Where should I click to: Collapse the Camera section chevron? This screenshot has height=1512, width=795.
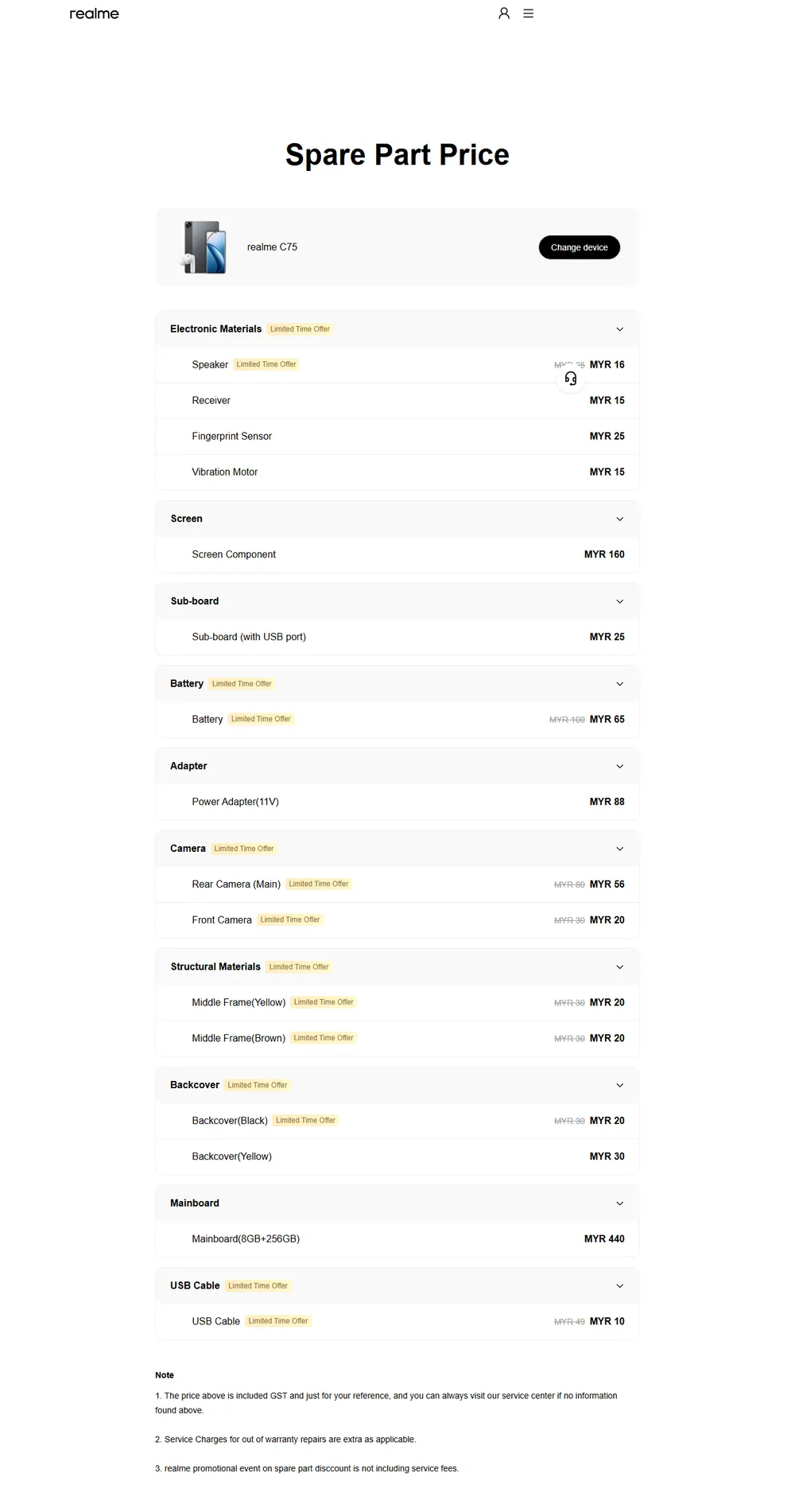coord(620,849)
